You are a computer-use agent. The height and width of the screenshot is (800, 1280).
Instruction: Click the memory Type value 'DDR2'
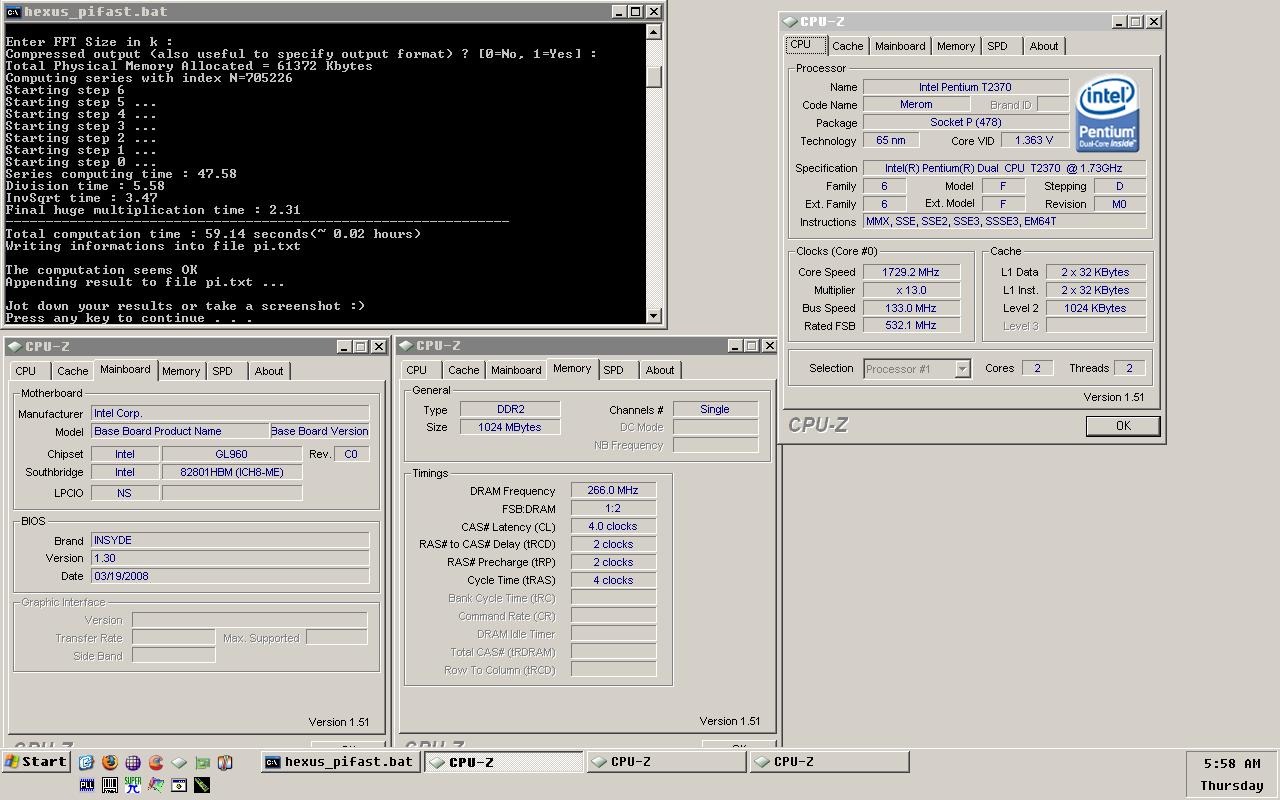click(x=510, y=409)
